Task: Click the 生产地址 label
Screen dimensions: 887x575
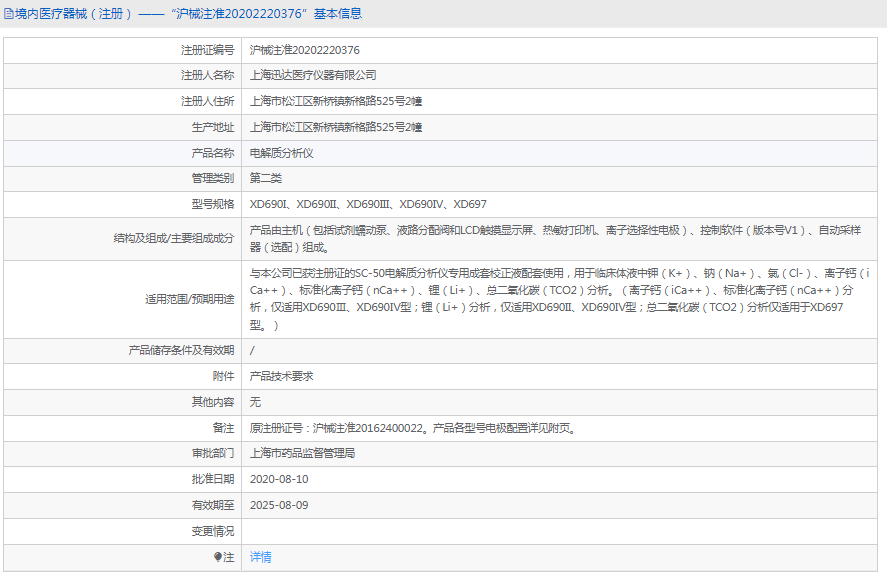Action: (x=213, y=127)
